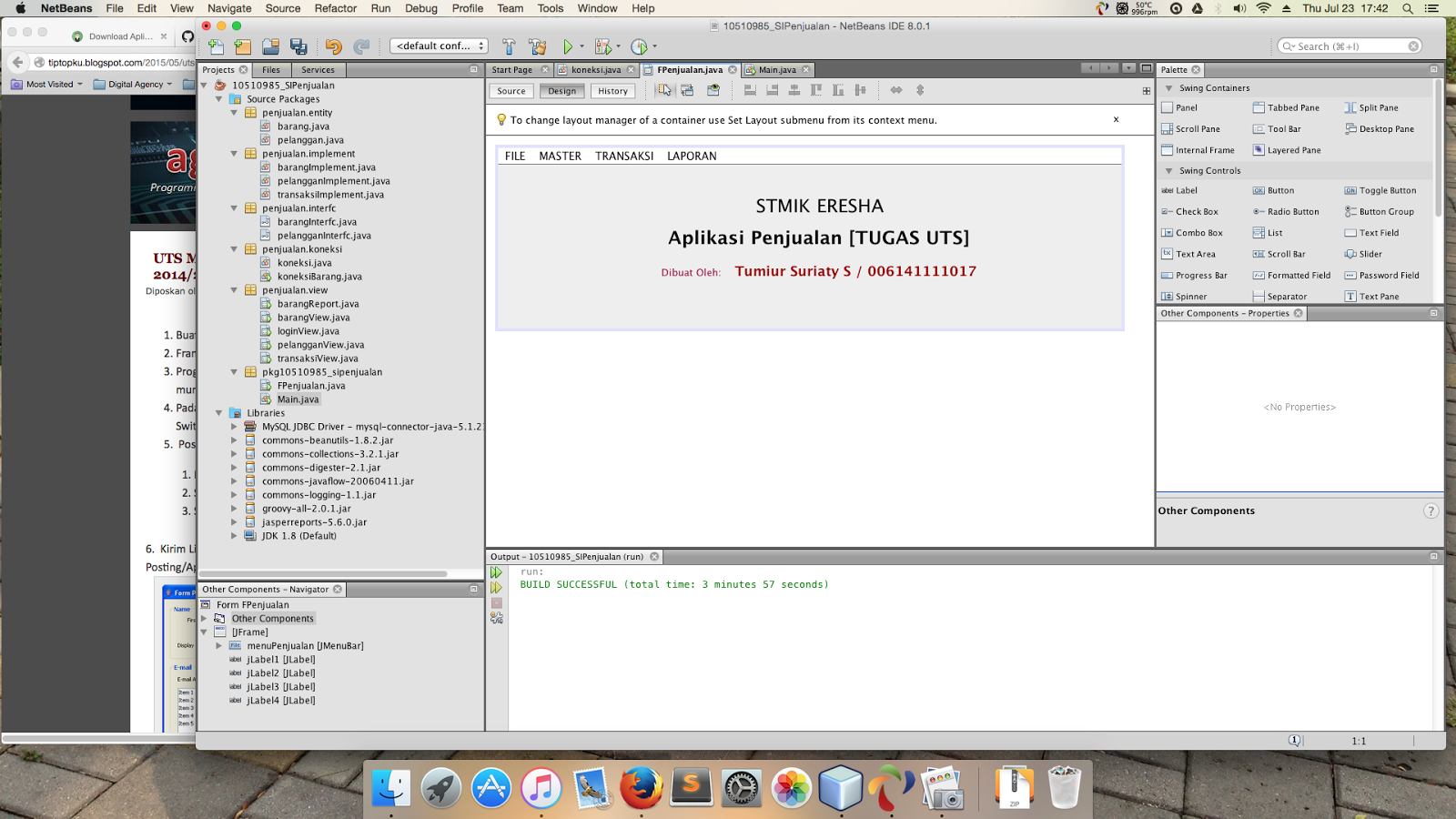This screenshot has height=819, width=1456.
Task: Select the Toggle Button palette component
Action: click(x=1380, y=191)
